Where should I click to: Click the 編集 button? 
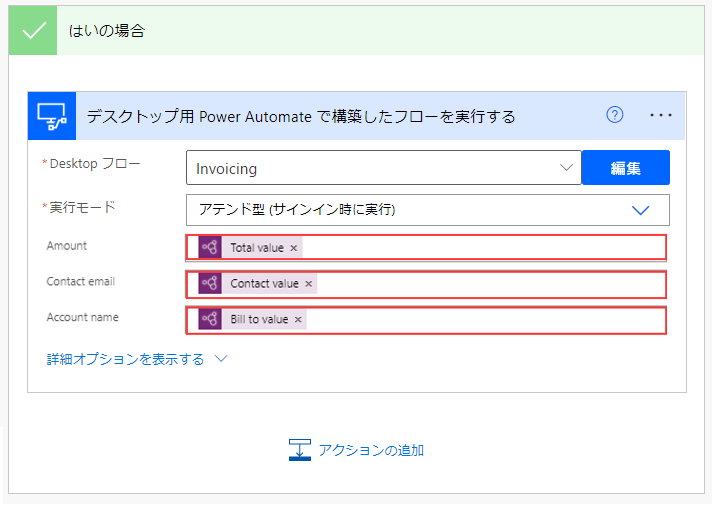[x=626, y=168]
